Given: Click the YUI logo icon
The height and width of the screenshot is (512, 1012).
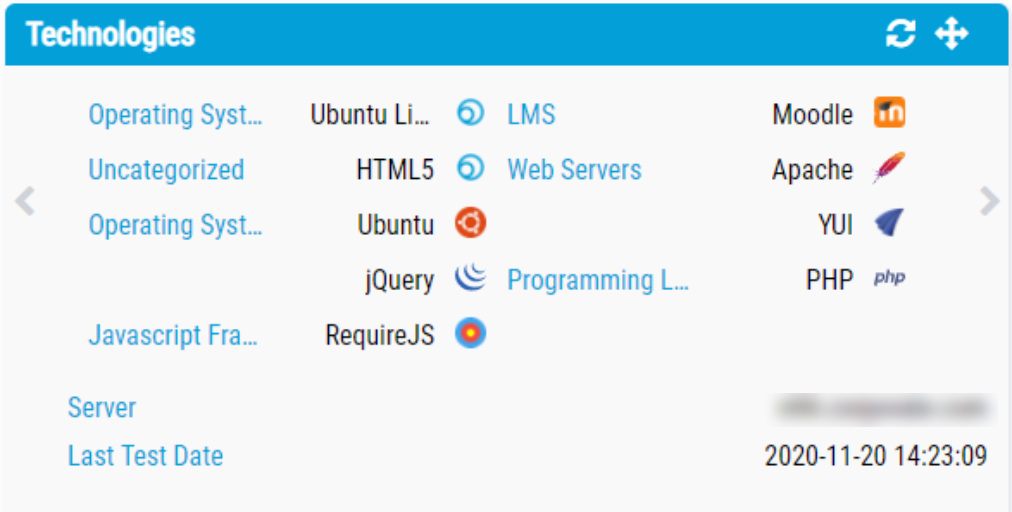Looking at the screenshot, I should [888, 224].
